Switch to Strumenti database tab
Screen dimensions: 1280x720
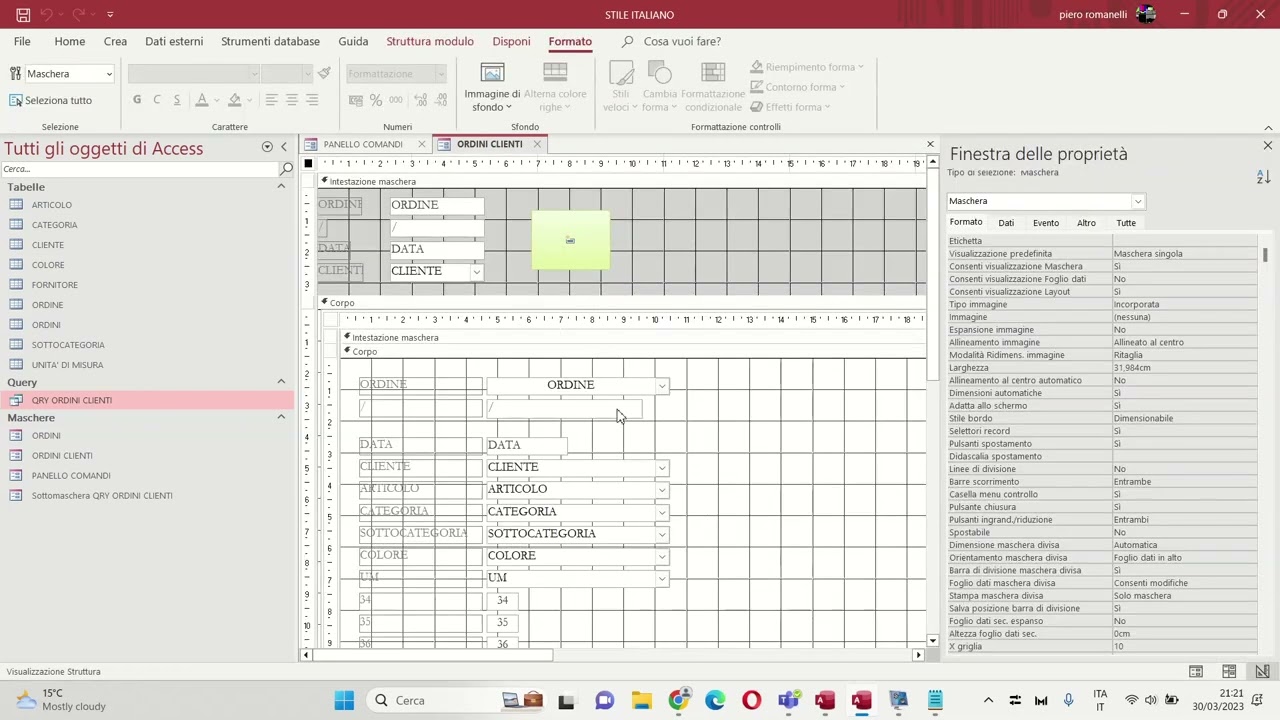tap(270, 41)
